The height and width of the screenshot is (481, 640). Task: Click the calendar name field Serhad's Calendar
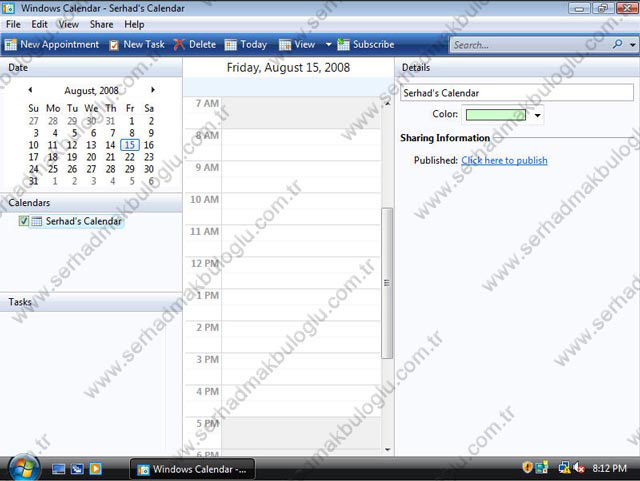pos(517,93)
